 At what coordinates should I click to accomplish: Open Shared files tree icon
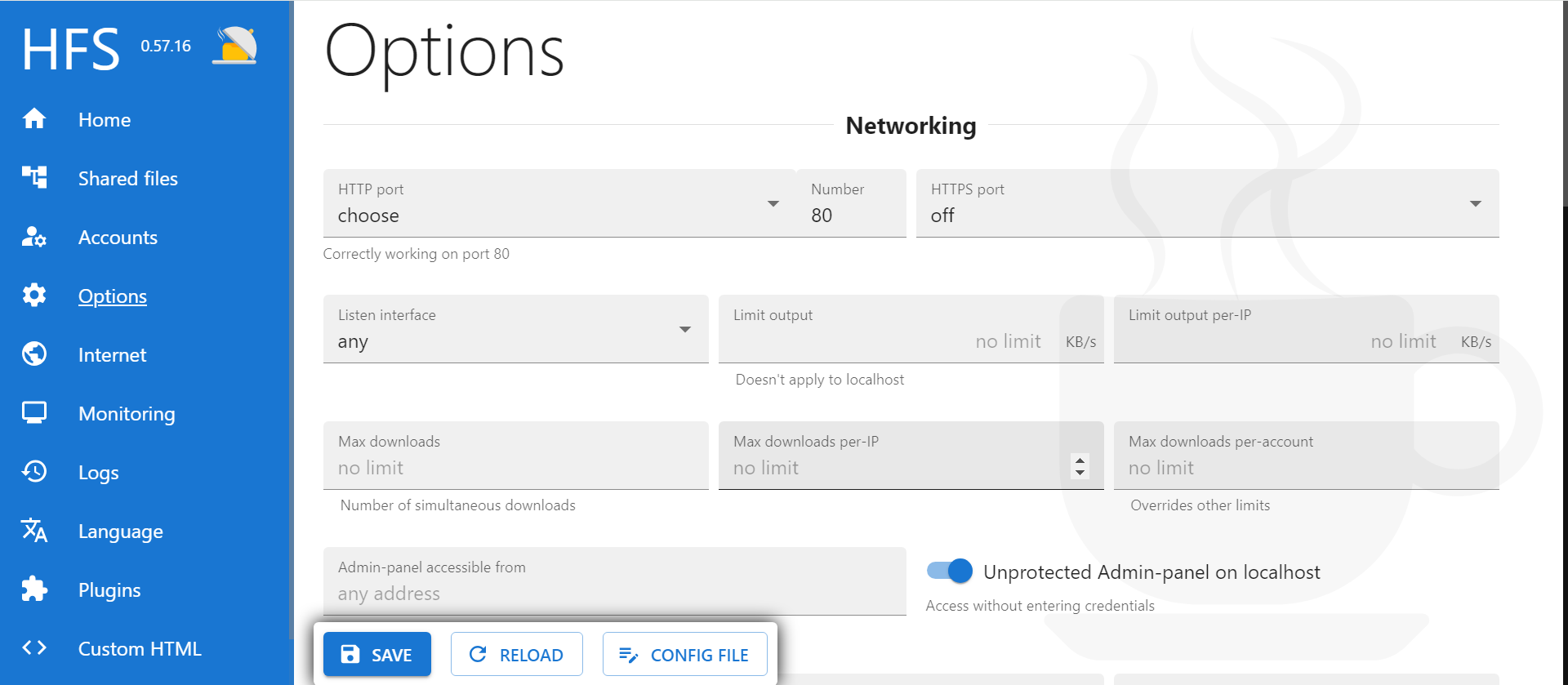pyautogui.click(x=34, y=177)
